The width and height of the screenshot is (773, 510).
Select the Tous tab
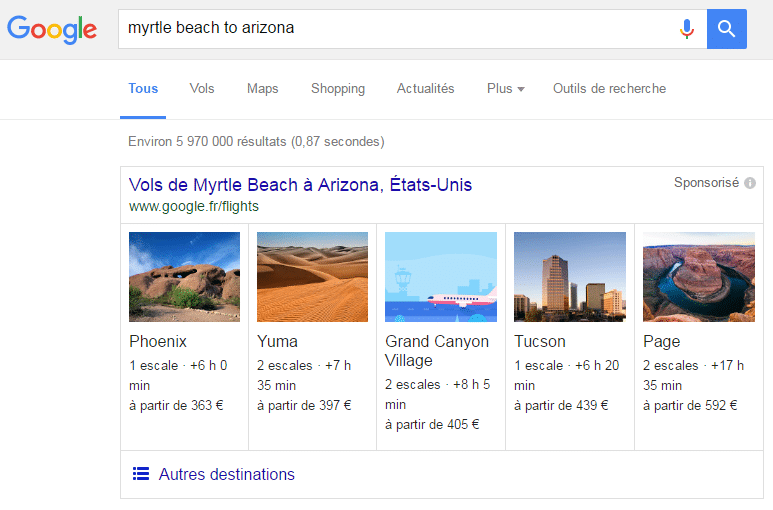143,89
